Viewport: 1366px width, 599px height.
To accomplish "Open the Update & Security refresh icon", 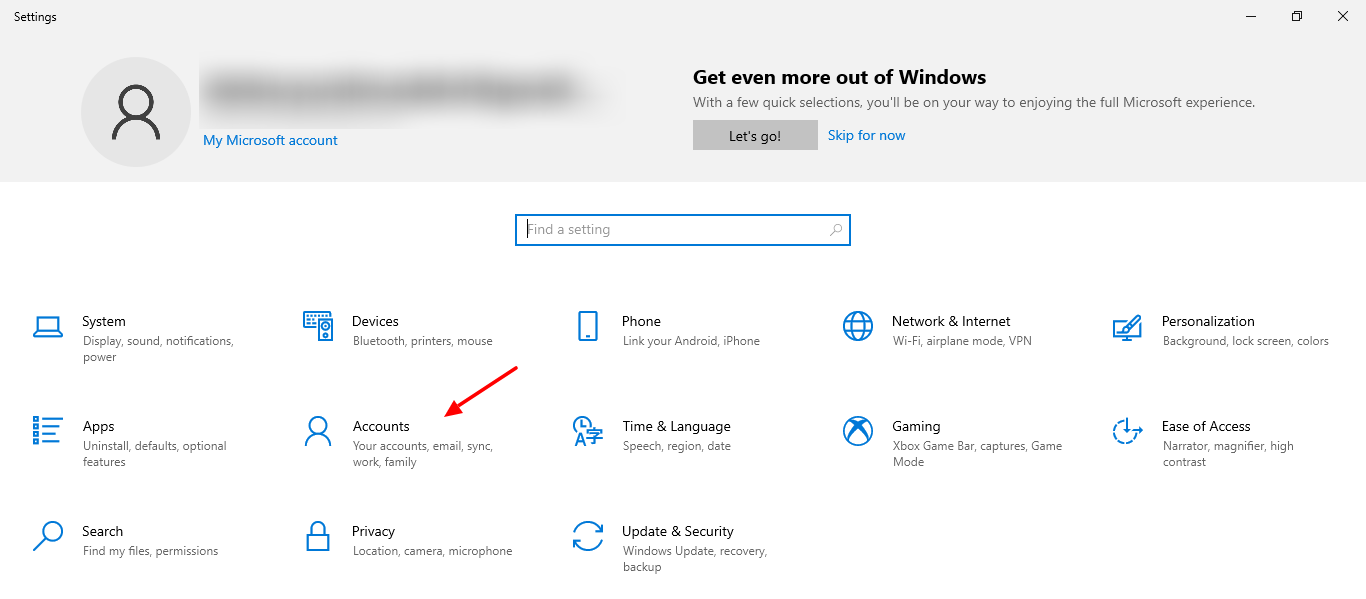I will [588, 536].
